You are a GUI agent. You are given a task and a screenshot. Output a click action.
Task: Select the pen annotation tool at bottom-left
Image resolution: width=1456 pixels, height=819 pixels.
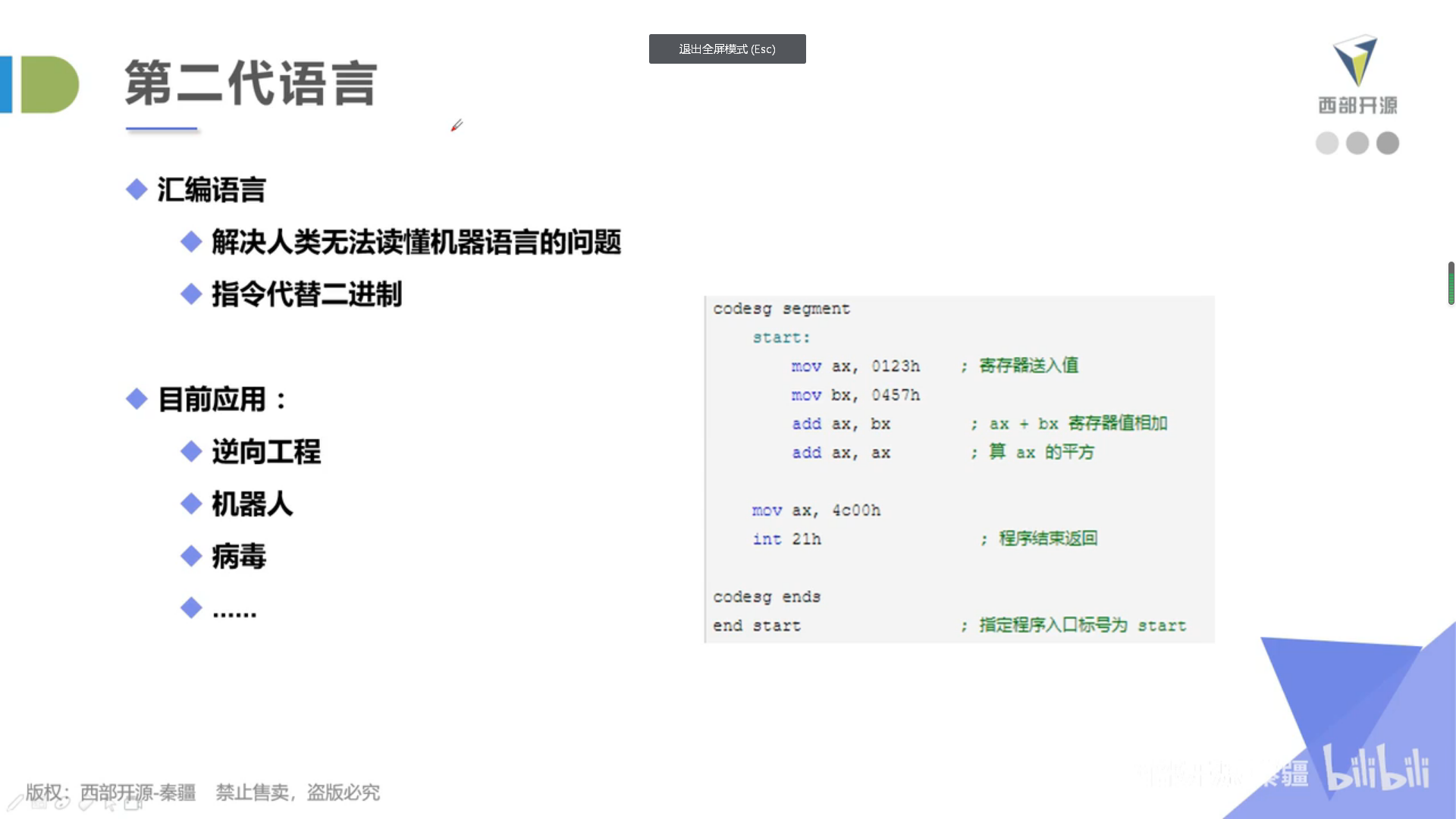(15, 802)
